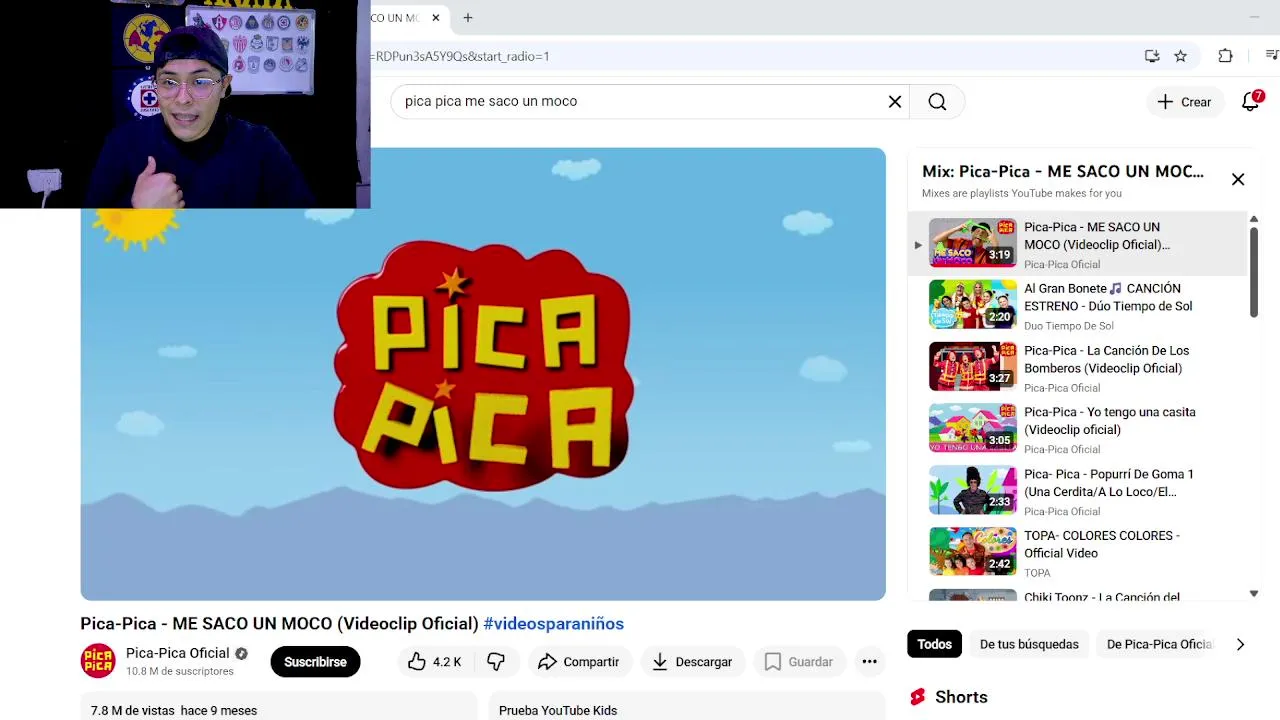Open the more actions three-dot menu
Image resolution: width=1280 pixels, height=720 pixels.
coord(869,661)
